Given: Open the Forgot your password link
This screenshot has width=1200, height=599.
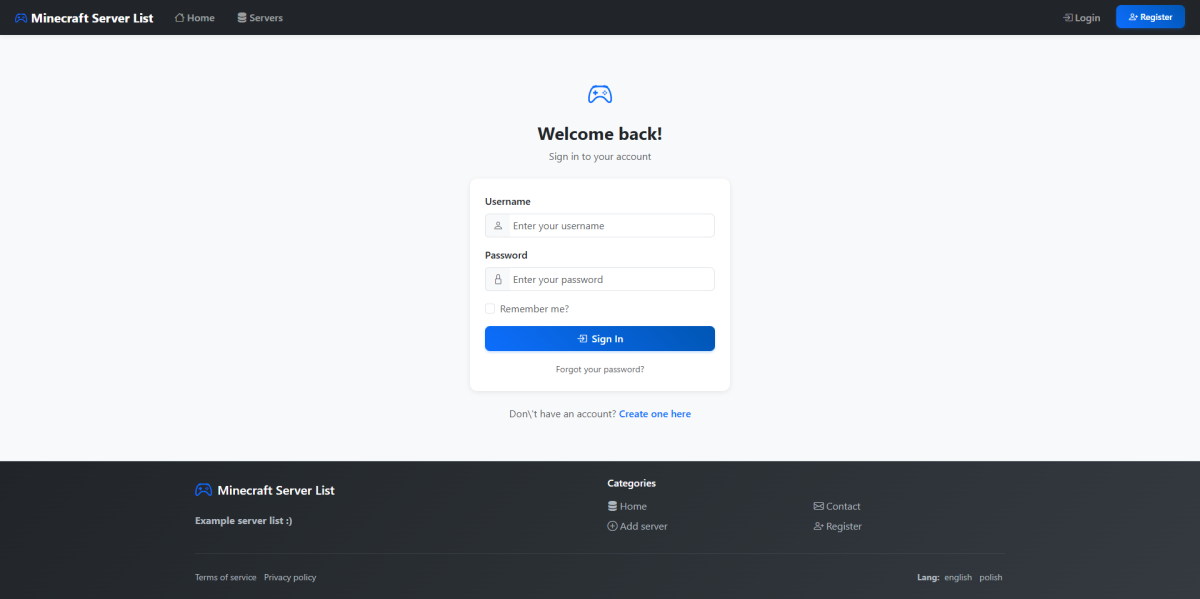Looking at the screenshot, I should click(x=600, y=370).
